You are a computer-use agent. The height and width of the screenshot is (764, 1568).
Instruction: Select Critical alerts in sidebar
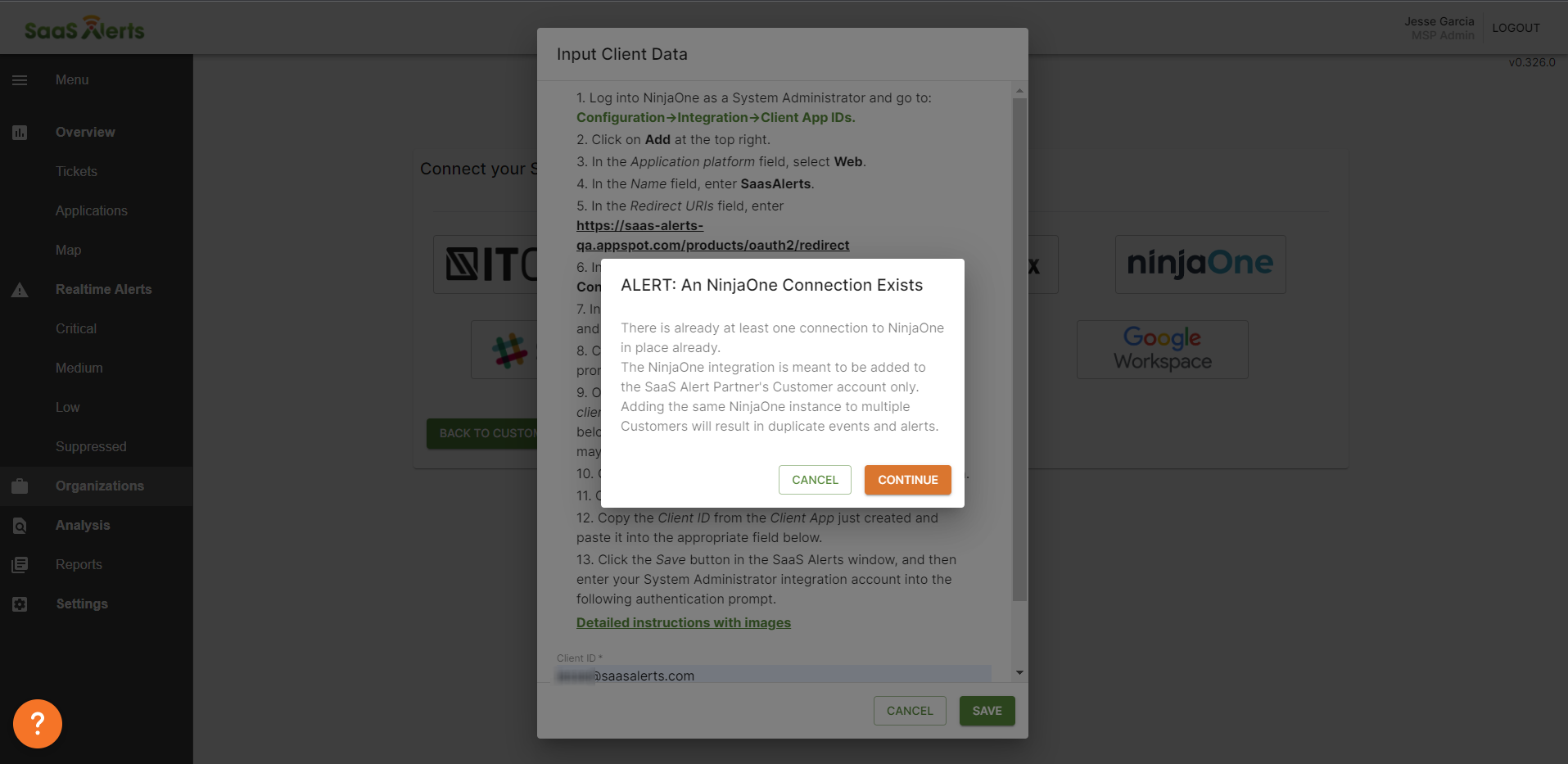pyautogui.click(x=76, y=329)
